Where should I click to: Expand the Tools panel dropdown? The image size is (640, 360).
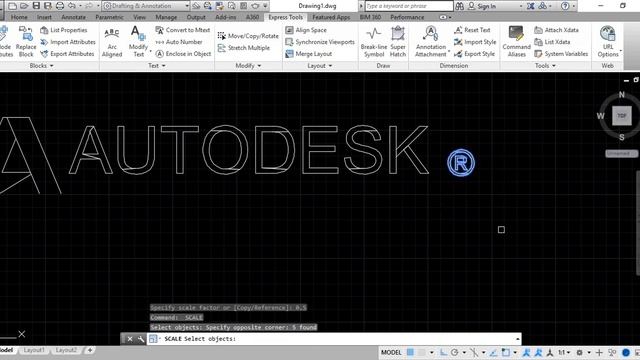coord(545,65)
